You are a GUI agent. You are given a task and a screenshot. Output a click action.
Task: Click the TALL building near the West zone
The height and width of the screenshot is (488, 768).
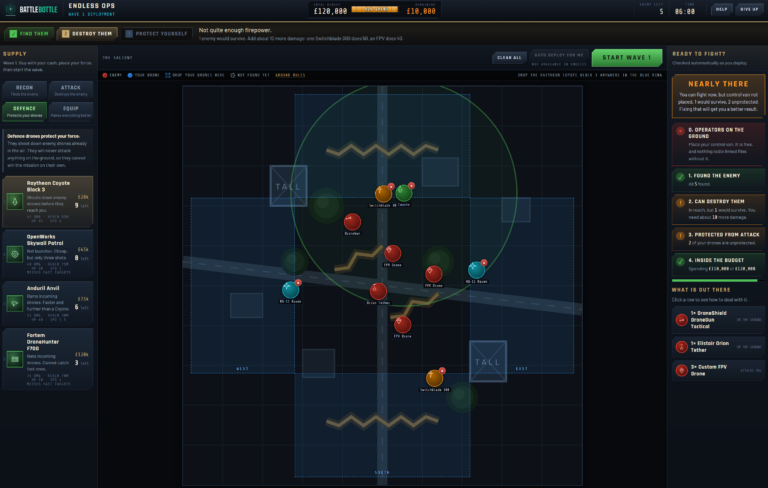(x=288, y=186)
